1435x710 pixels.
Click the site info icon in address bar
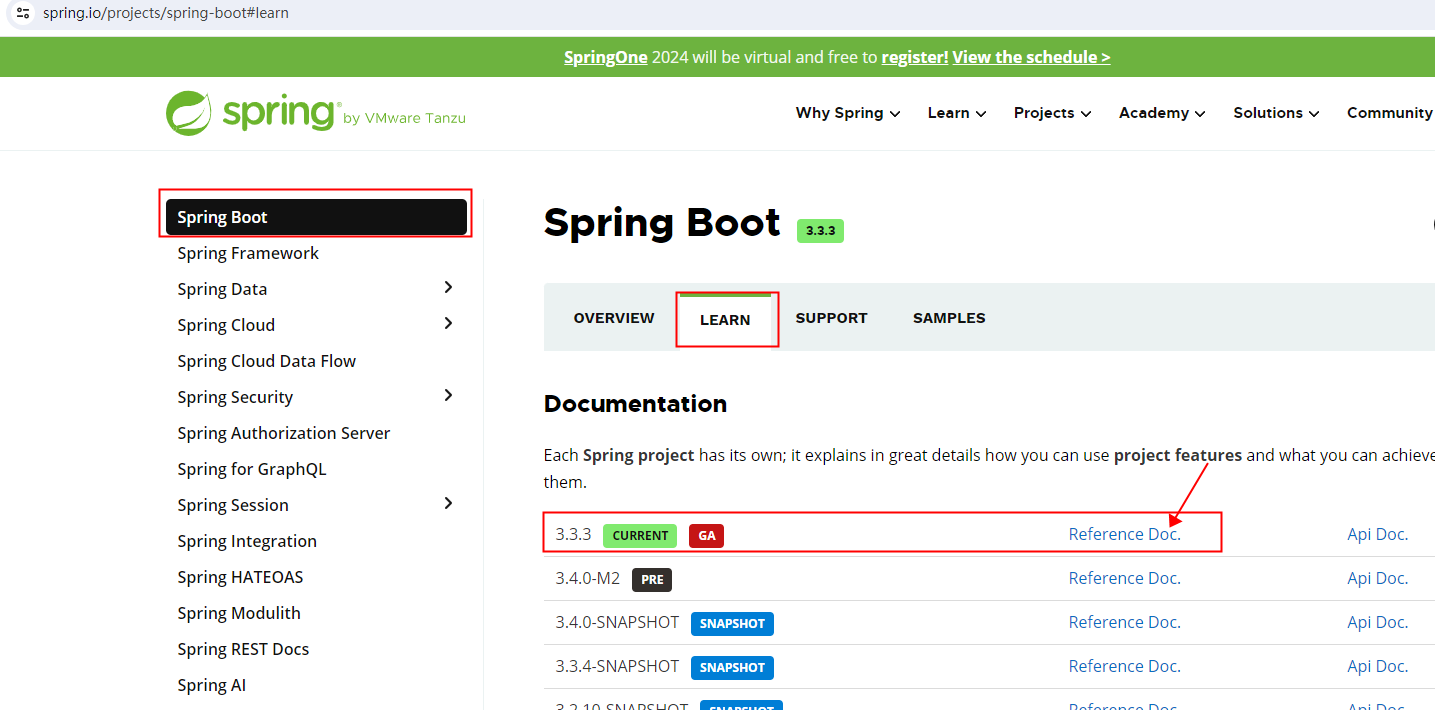[x=22, y=13]
